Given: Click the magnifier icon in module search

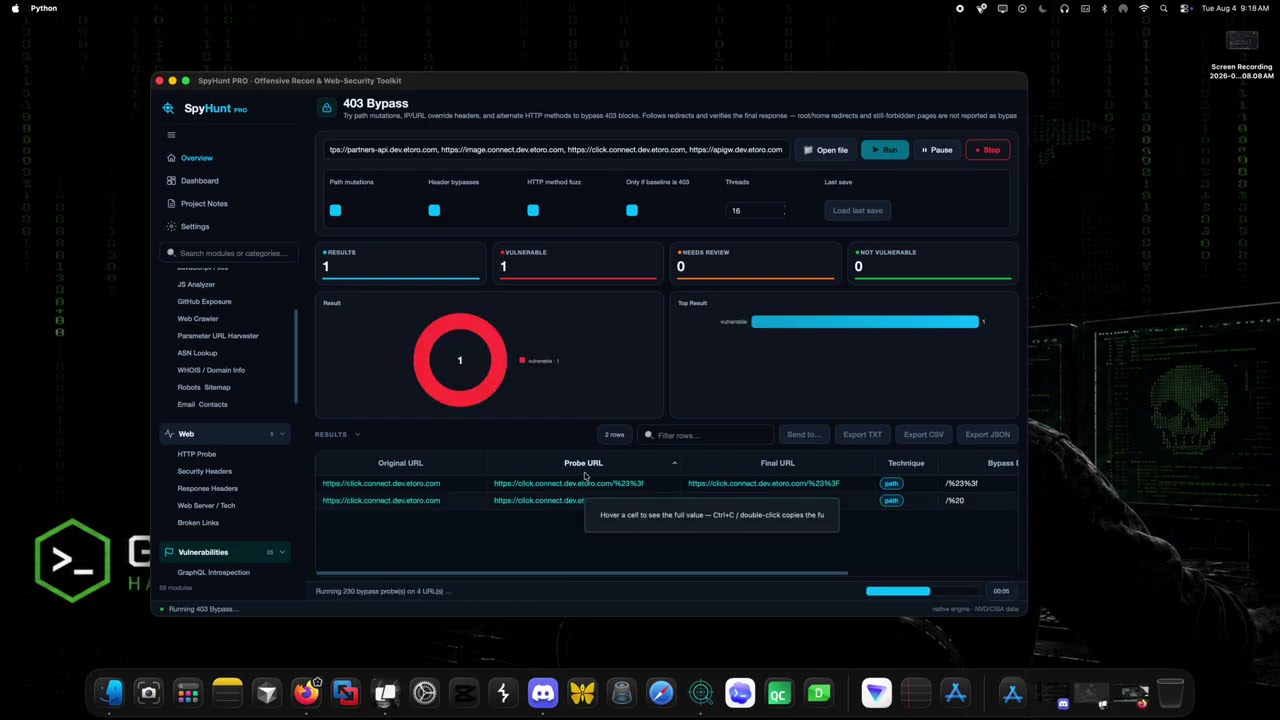Looking at the screenshot, I should [x=171, y=253].
